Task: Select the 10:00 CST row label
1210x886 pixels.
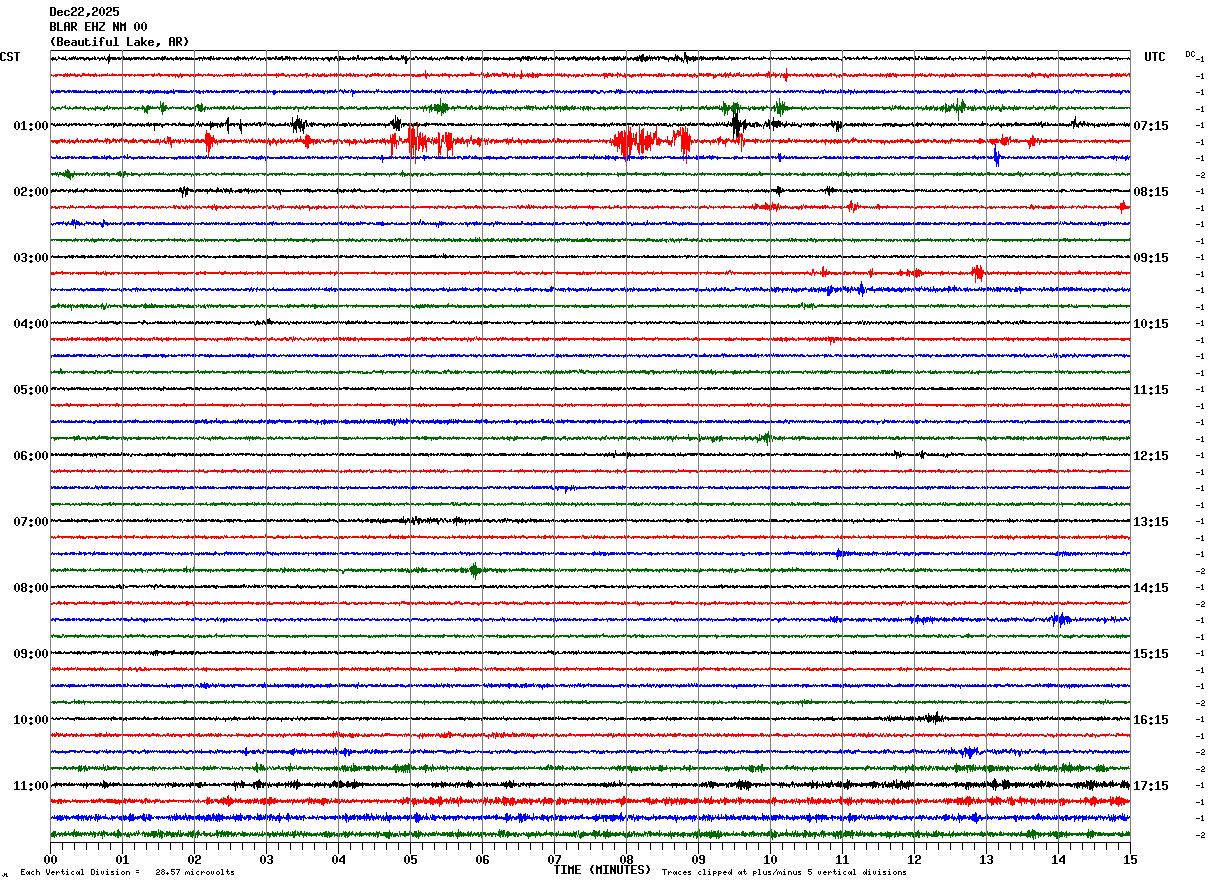Action: click(31, 719)
